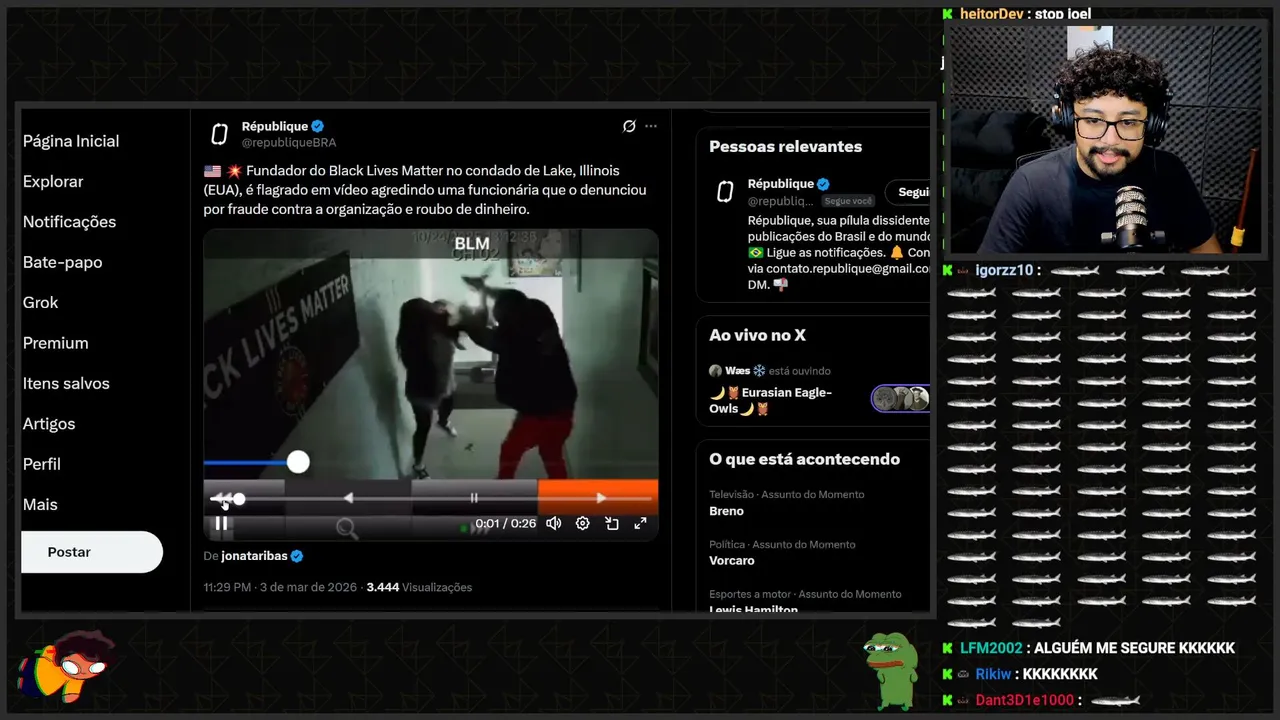
Task: Enable picture-in-picture on the video
Action: [x=611, y=523]
